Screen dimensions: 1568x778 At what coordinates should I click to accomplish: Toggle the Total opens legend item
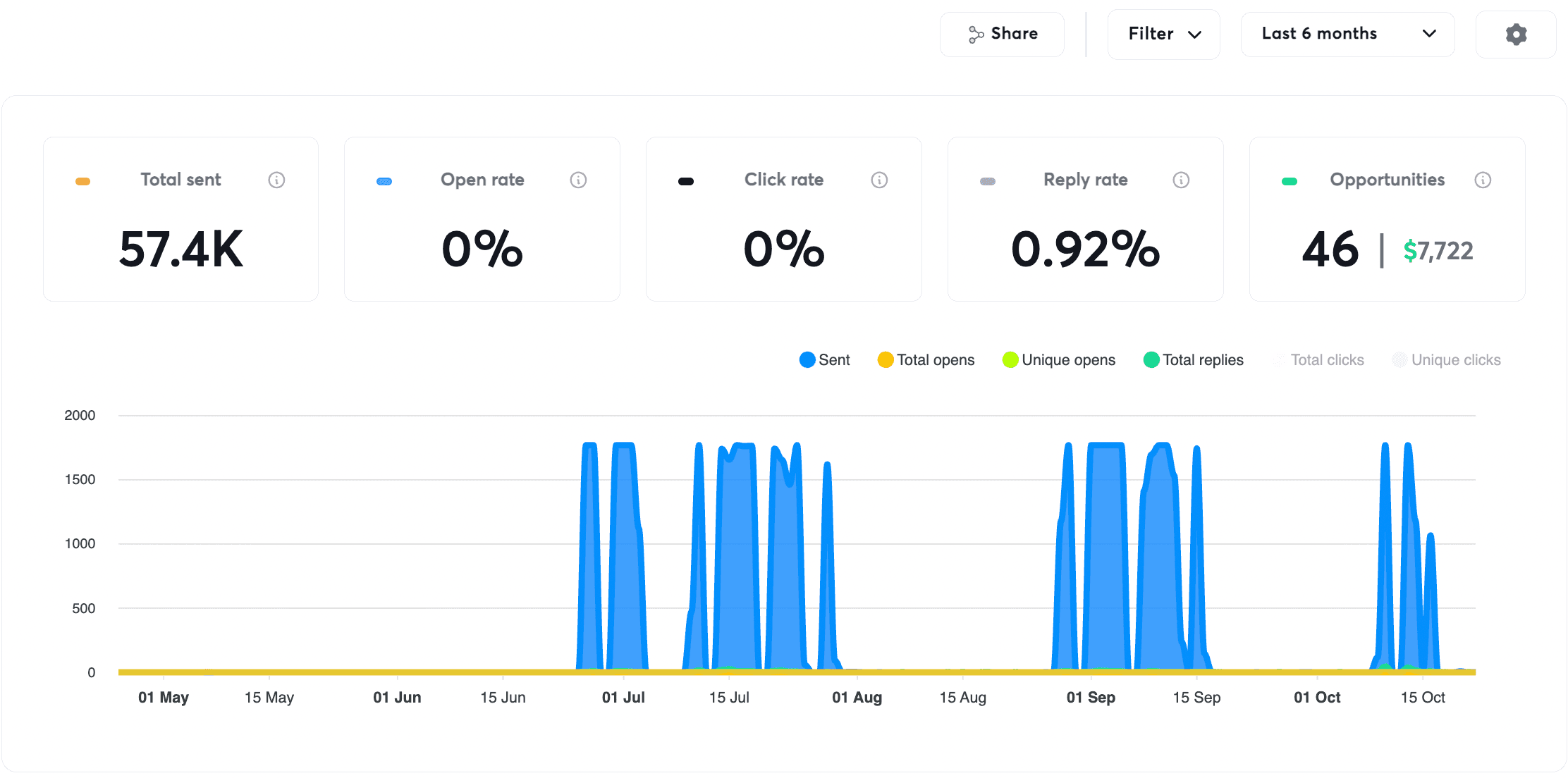pyautogui.click(x=926, y=360)
